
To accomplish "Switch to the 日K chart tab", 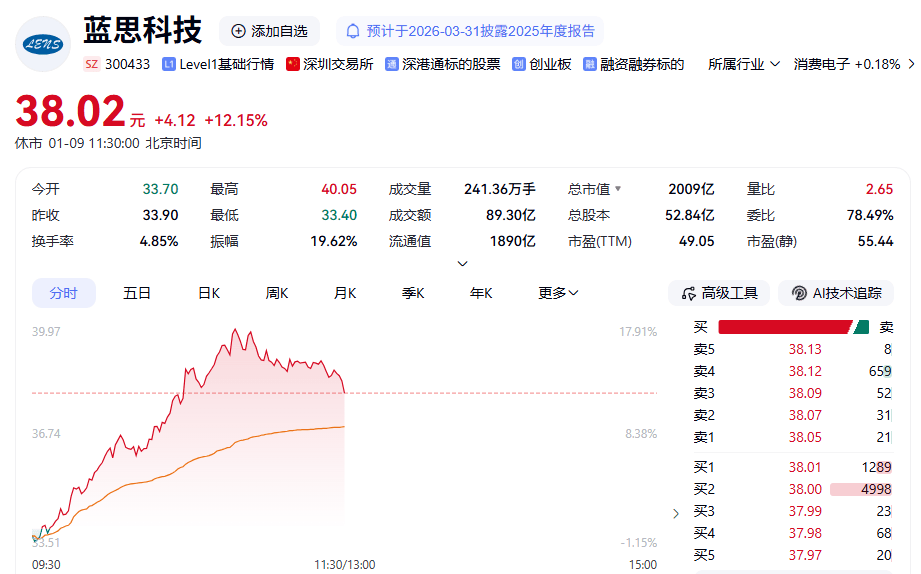I will 208,293.
